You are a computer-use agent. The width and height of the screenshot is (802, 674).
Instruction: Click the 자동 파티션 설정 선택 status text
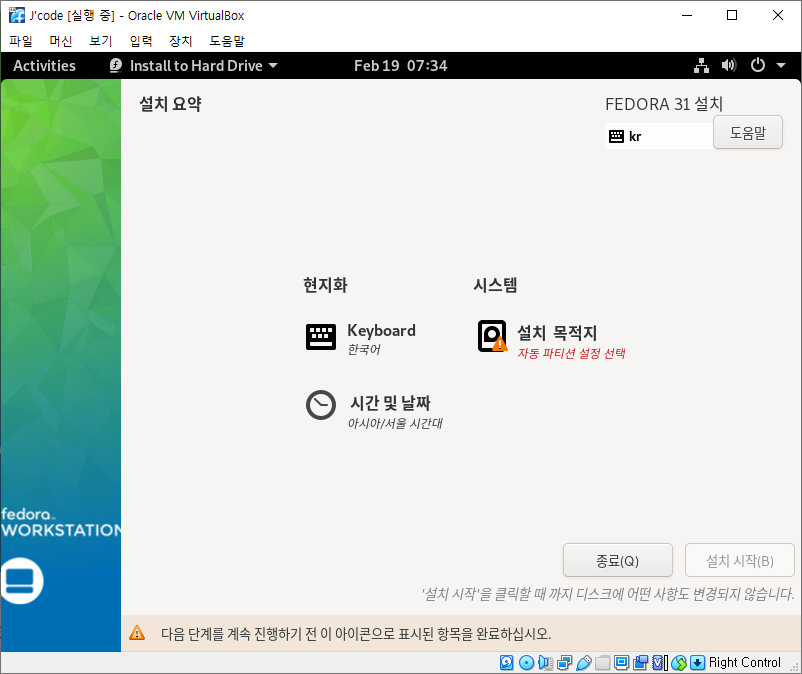(571, 353)
